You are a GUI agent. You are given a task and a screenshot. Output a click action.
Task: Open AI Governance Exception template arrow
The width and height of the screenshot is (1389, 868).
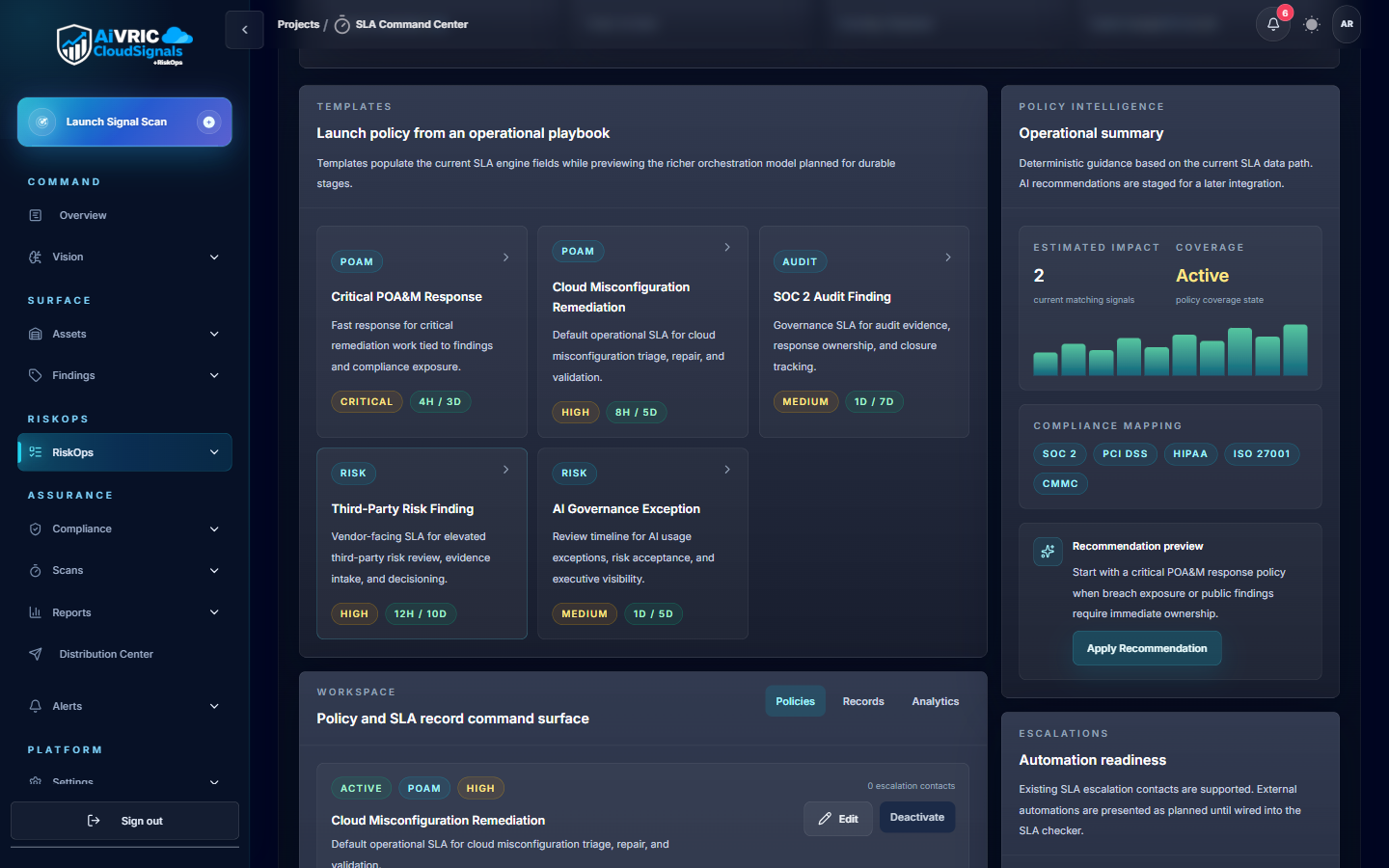pyautogui.click(x=727, y=470)
